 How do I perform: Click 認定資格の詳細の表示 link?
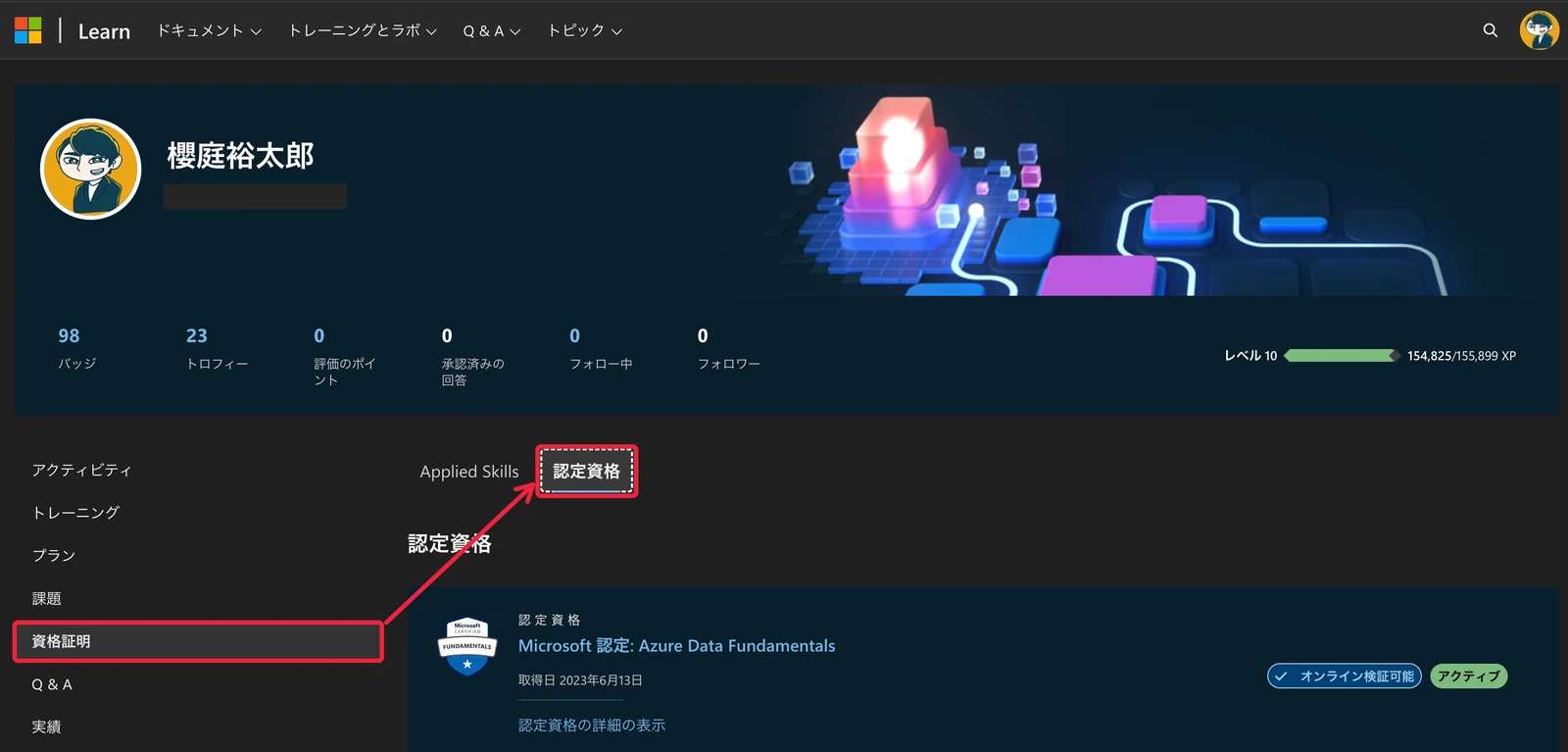pyautogui.click(x=592, y=726)
